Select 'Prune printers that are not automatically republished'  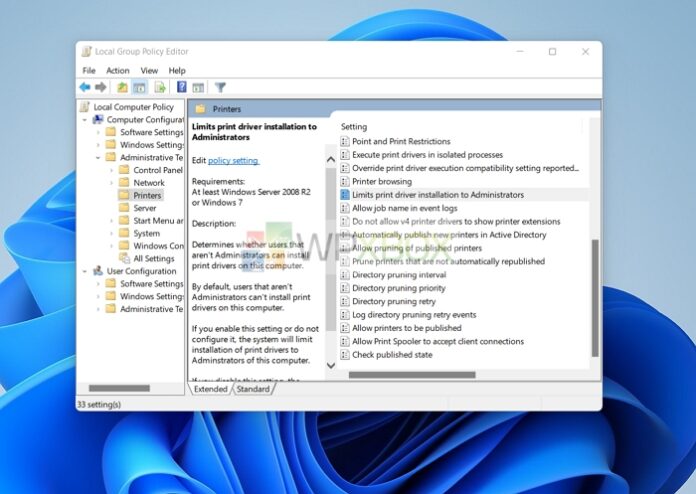click(448, 261)
